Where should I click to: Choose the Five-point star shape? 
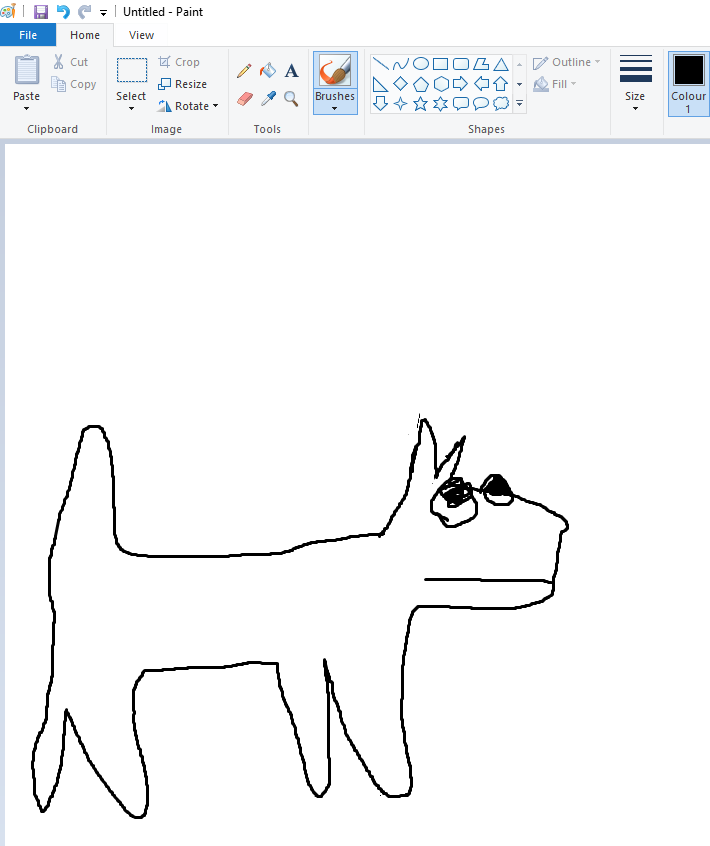pyautogui.click(x=421, y=104)
